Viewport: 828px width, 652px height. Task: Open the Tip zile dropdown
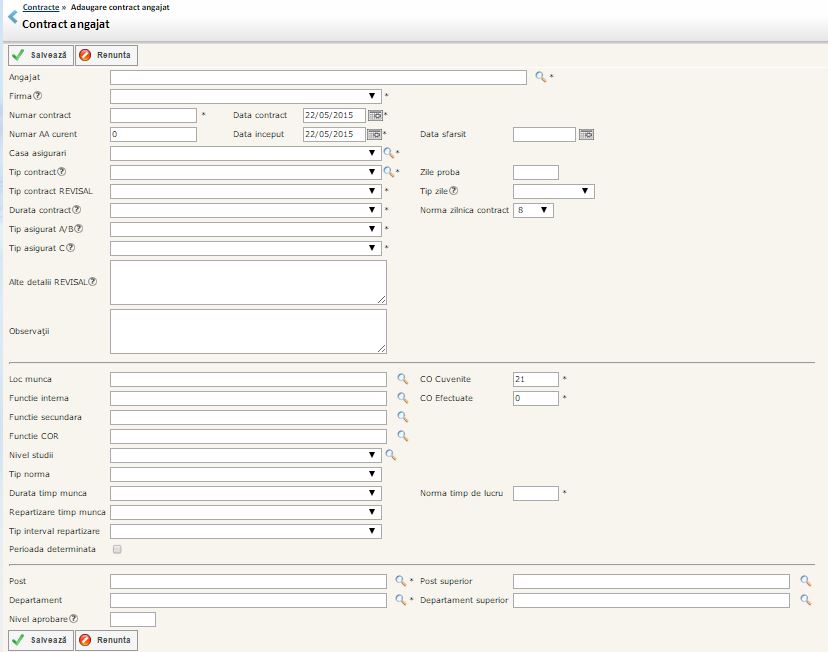[x=553, y=191]
